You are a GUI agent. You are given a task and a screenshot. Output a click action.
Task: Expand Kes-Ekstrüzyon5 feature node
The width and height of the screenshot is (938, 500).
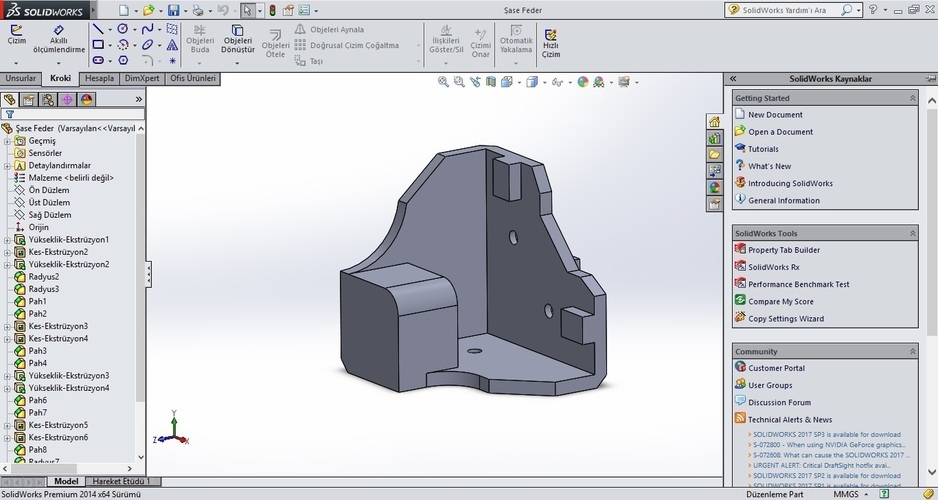click(x=7, y=426)
